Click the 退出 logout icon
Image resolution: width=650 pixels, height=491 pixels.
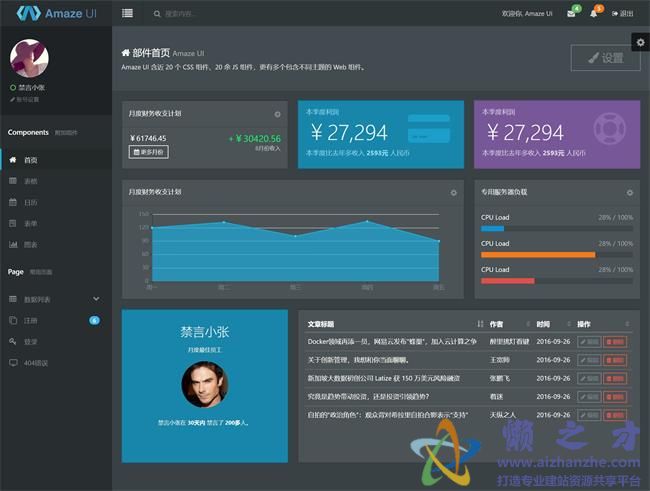pyautogui.click(x=622, y=14)
